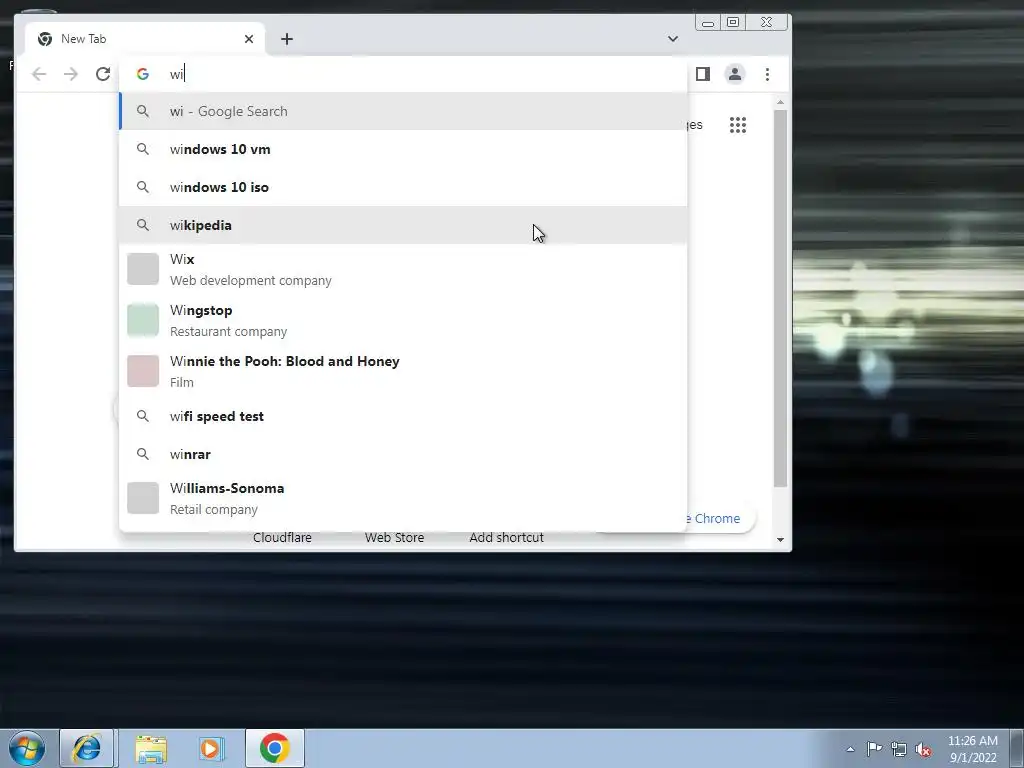This screenshot has width=1024, height=768.
Task: Open a new tab with plus button
Action: [287, 39]
